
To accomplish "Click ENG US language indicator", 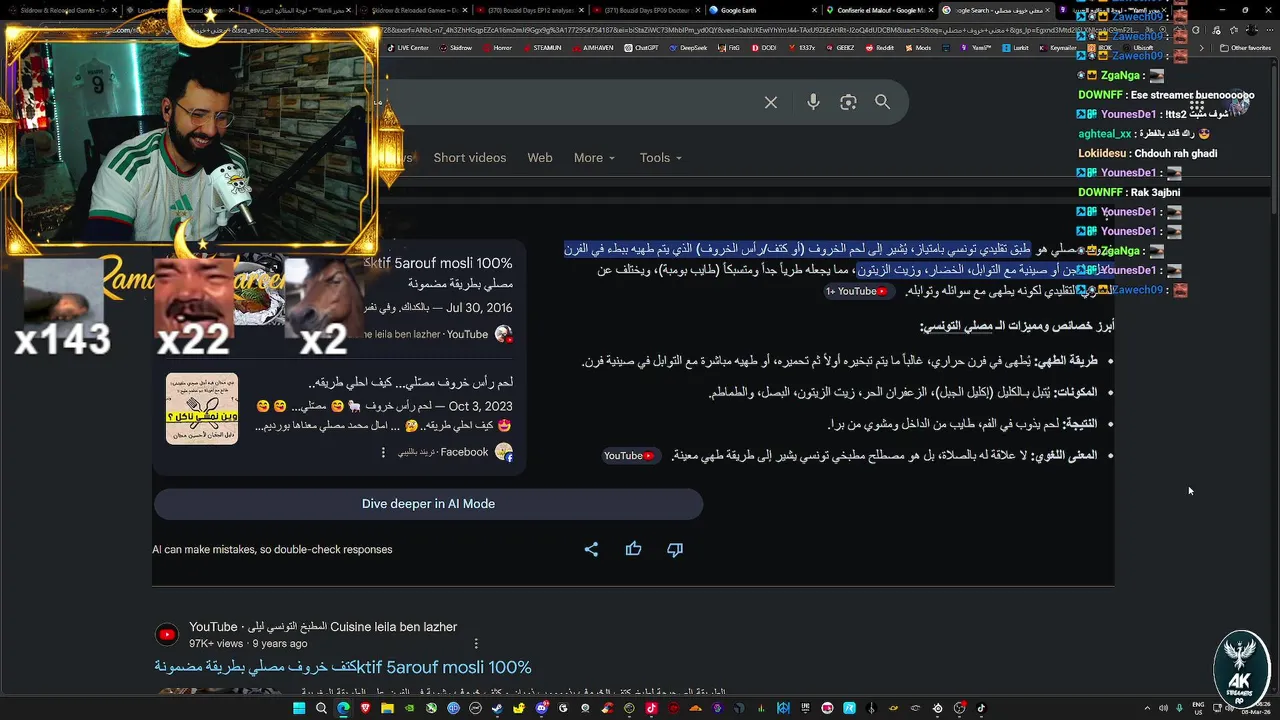I will click(1197, 708).
